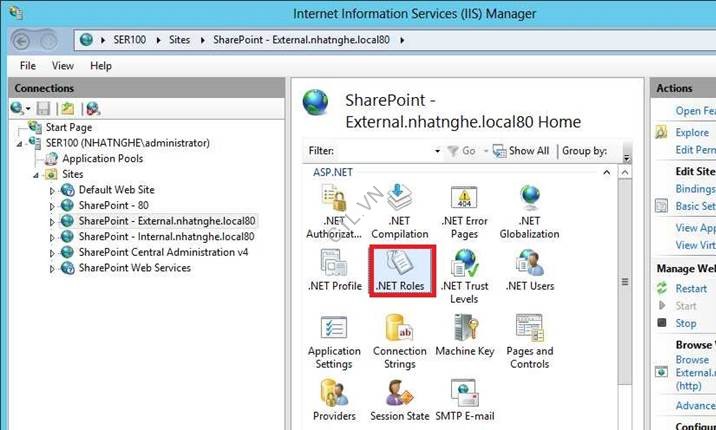Viewport: 716px width, 430px height.
Task: Select SharePoint Web Services site
Action: [135, 267]
